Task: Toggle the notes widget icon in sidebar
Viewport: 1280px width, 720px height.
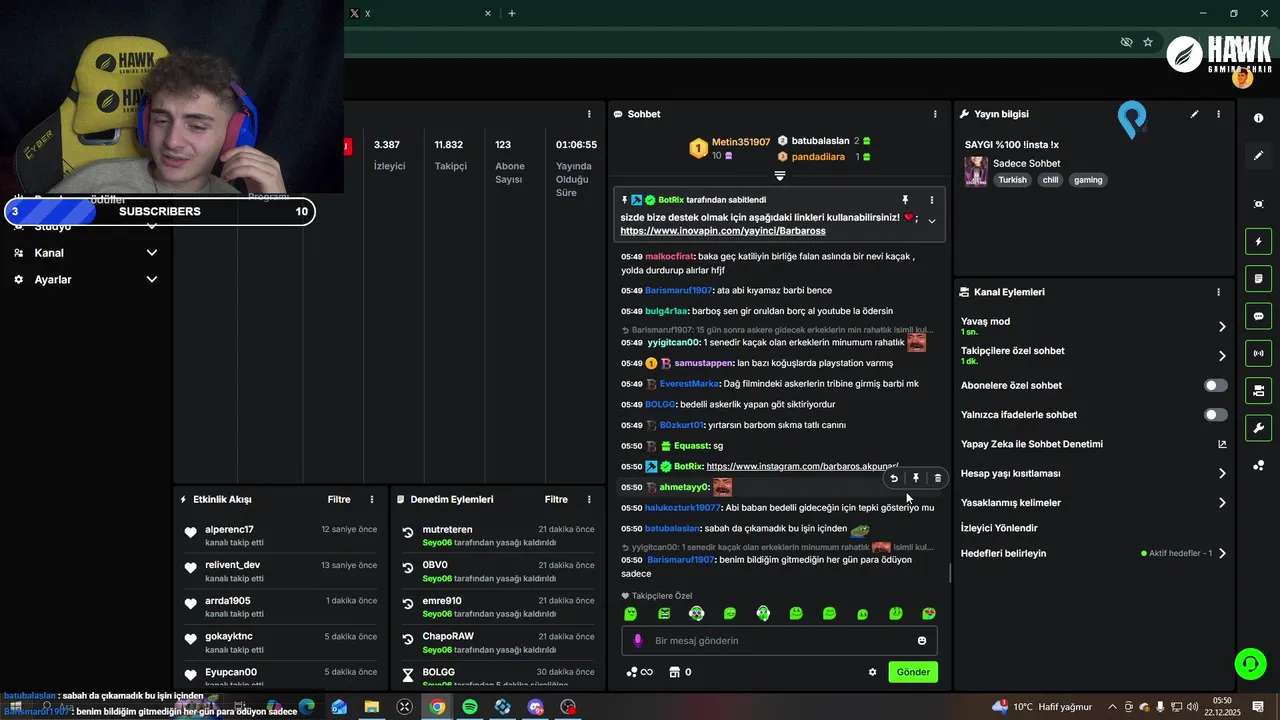Action: point(1258,278)
